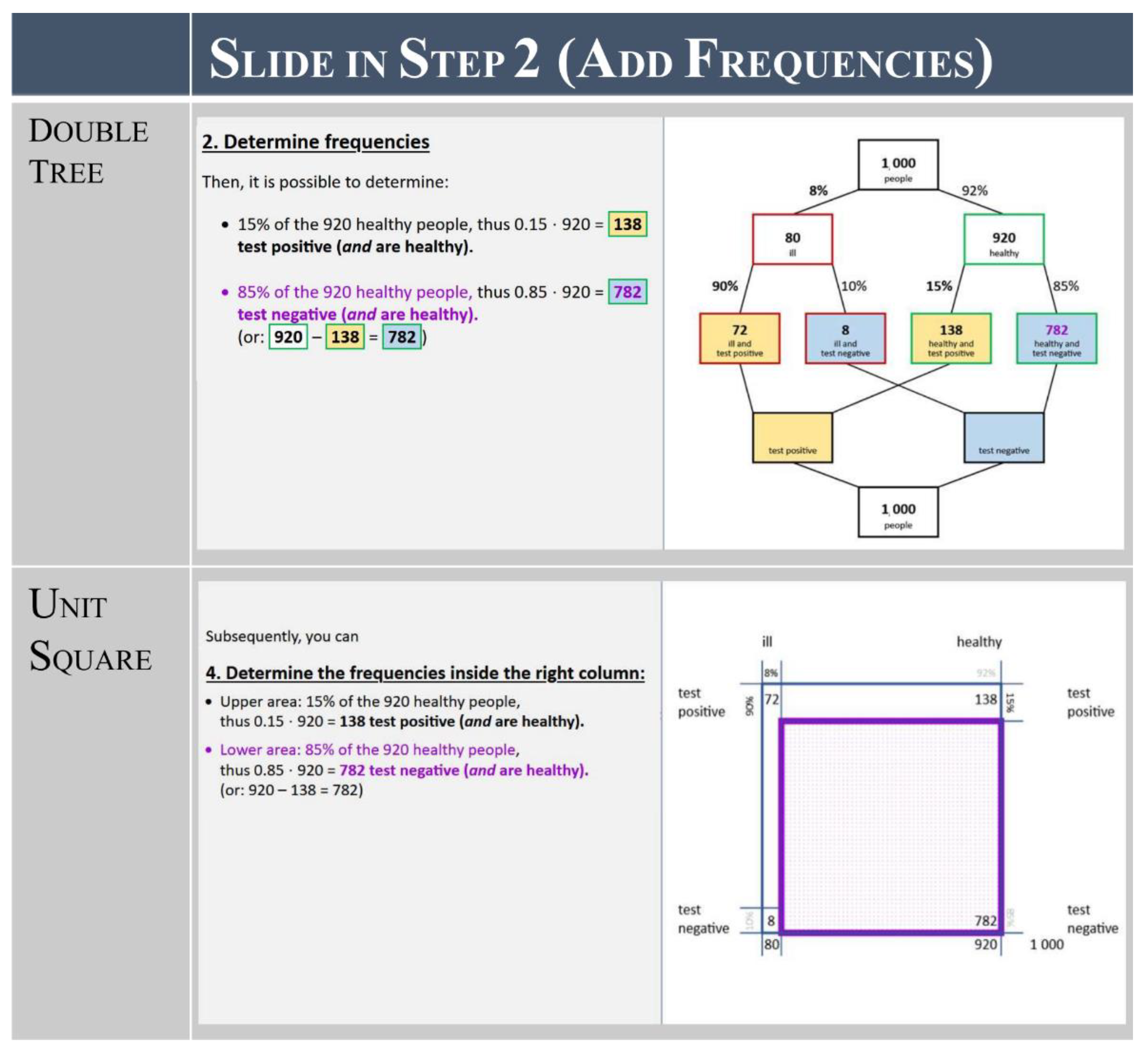Click the bottom 1,000 people box
The height and width of the screenshot is (1053, 1148).
[898, 512]
